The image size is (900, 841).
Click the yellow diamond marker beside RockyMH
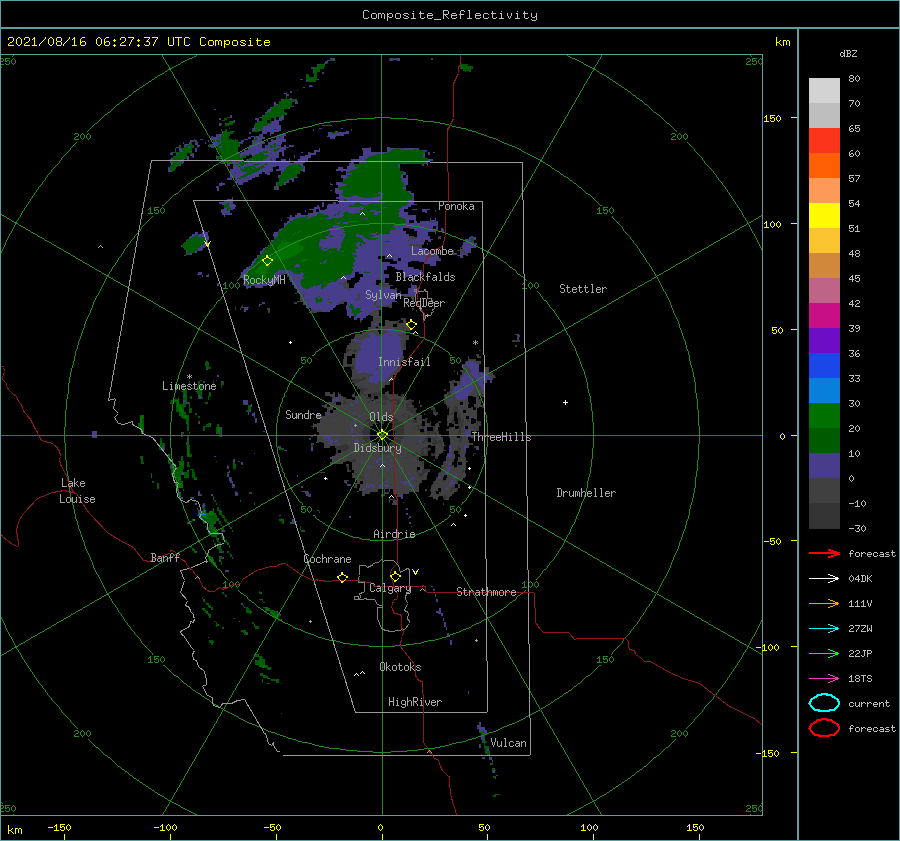coord(267,261)
